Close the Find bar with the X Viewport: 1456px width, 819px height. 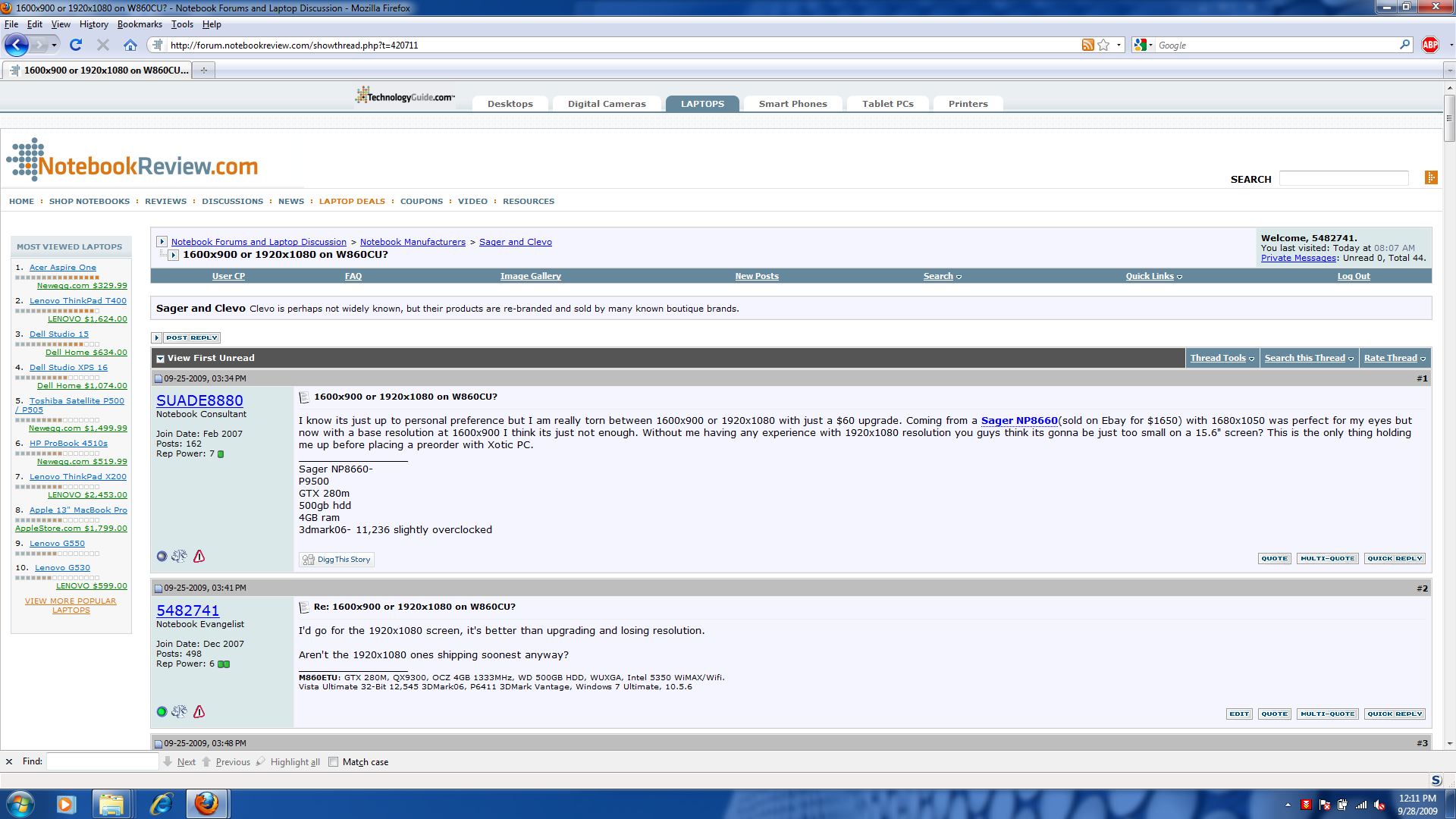(9, 761)
